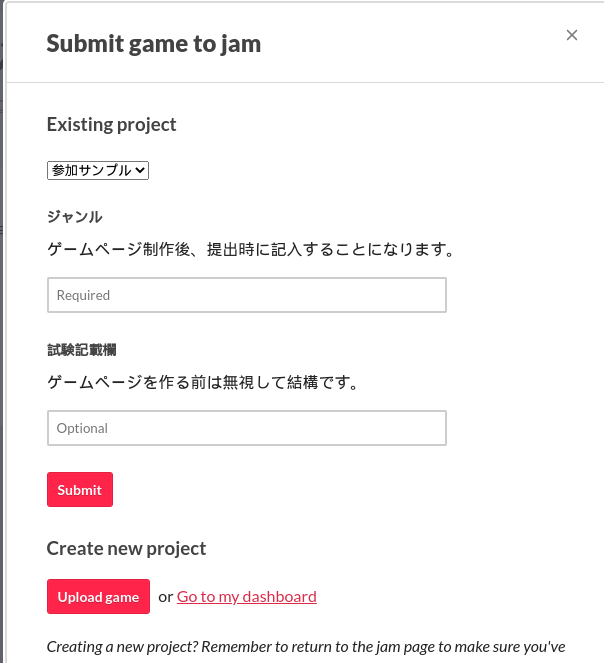Open the 参加サンプル project dropdown
Image resolution: width=604 pixels, height=663 pixels.
click(97, 171)
